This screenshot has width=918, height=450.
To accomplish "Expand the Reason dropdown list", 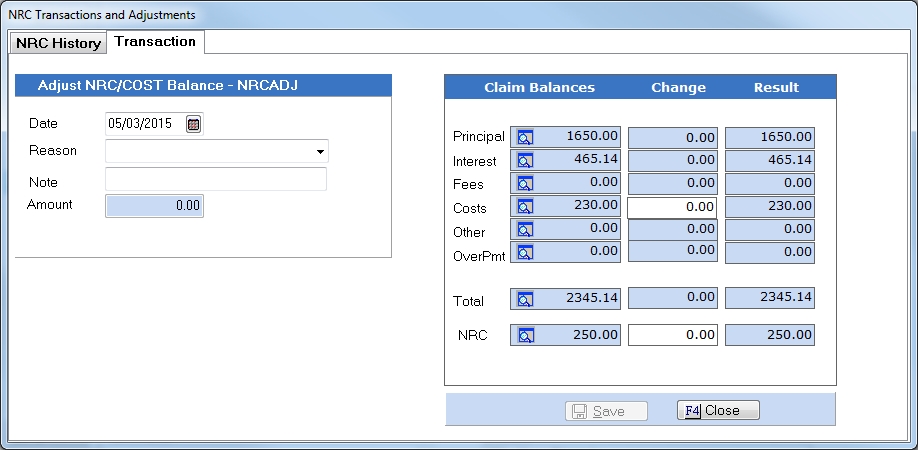I will pos(320,152).
